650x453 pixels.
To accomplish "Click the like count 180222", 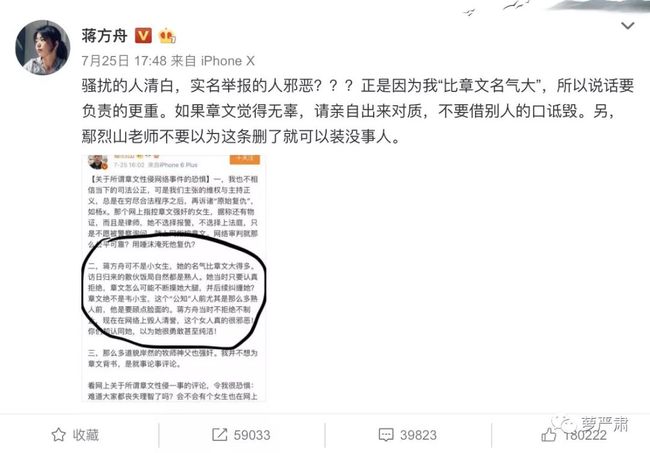I will click(x=585, y=435).
